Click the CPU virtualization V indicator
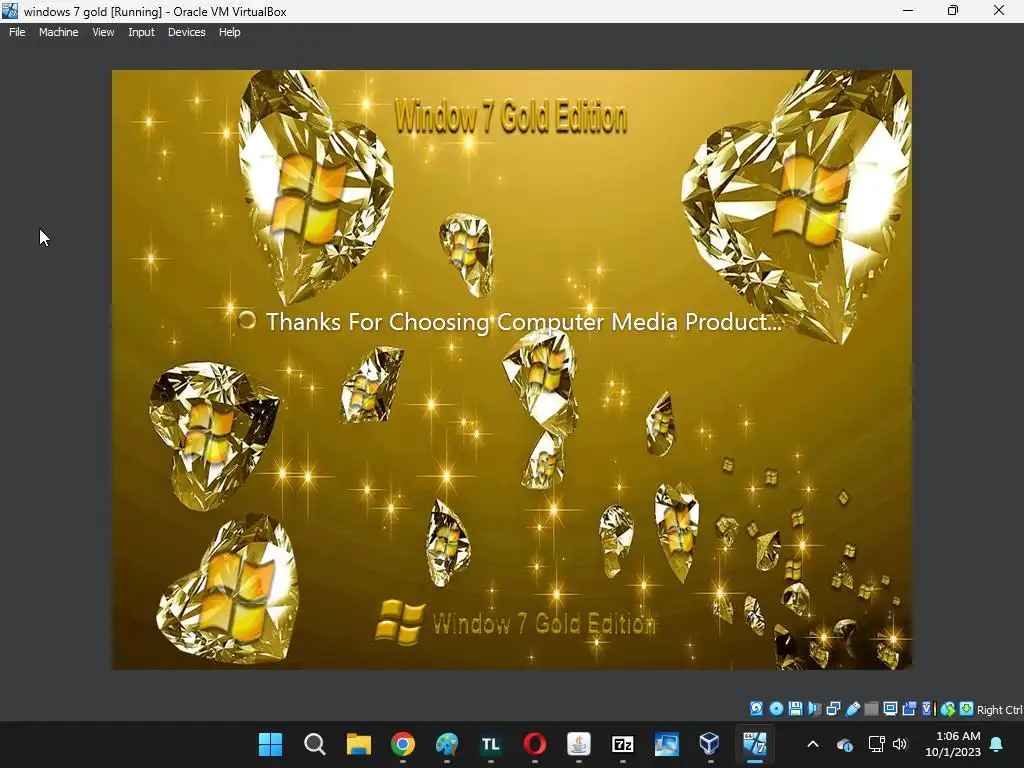The width and height of the screenshot is (1024, 768). [x=928, y=709]
